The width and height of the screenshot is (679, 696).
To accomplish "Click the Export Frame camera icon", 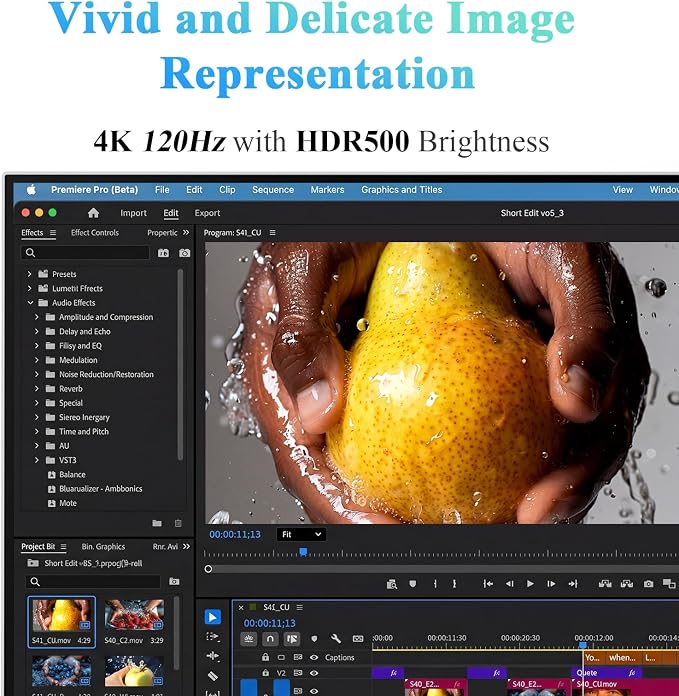I will [x=648, y=584].
